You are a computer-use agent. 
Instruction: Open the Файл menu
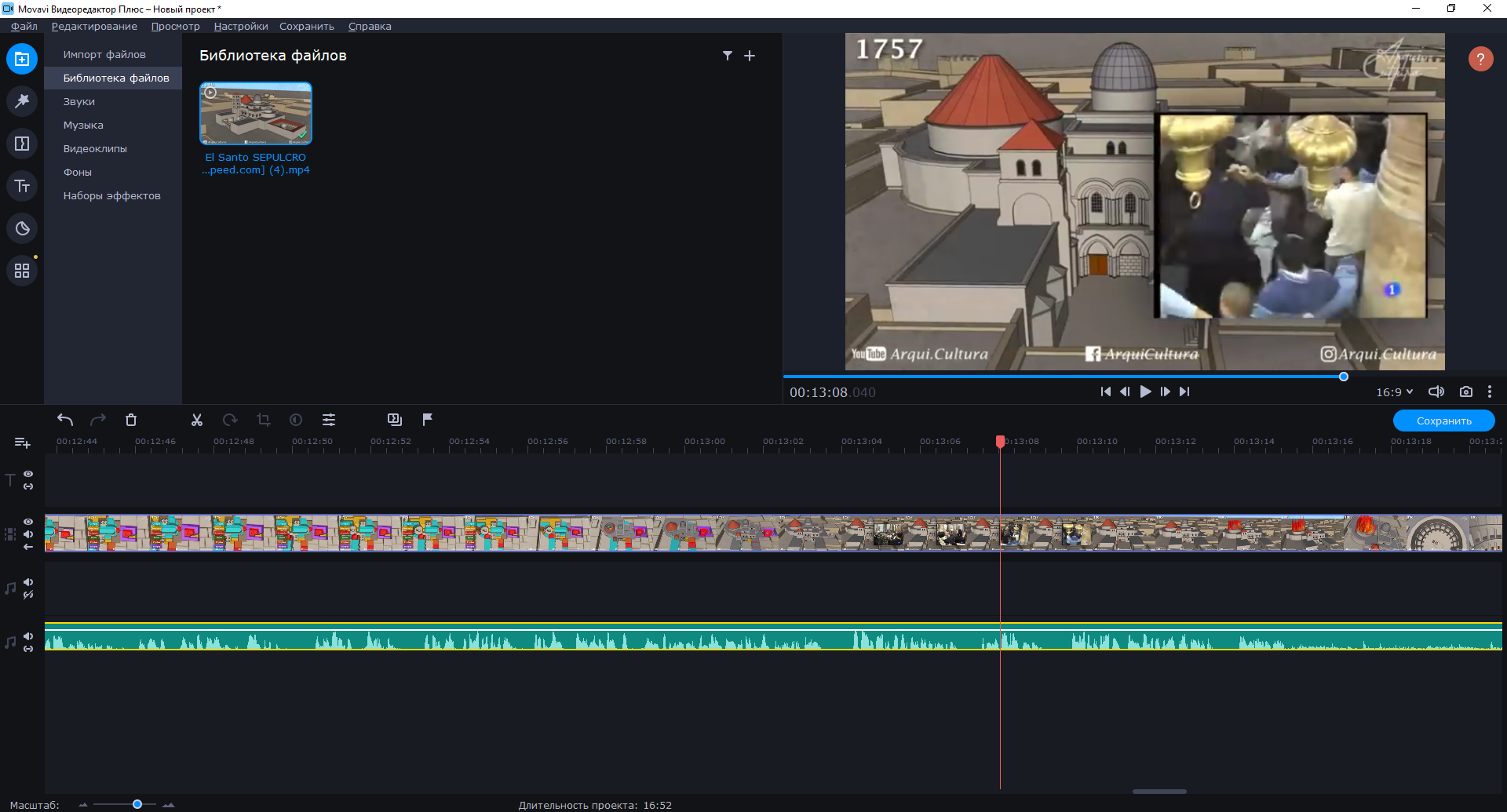point(24,26)
